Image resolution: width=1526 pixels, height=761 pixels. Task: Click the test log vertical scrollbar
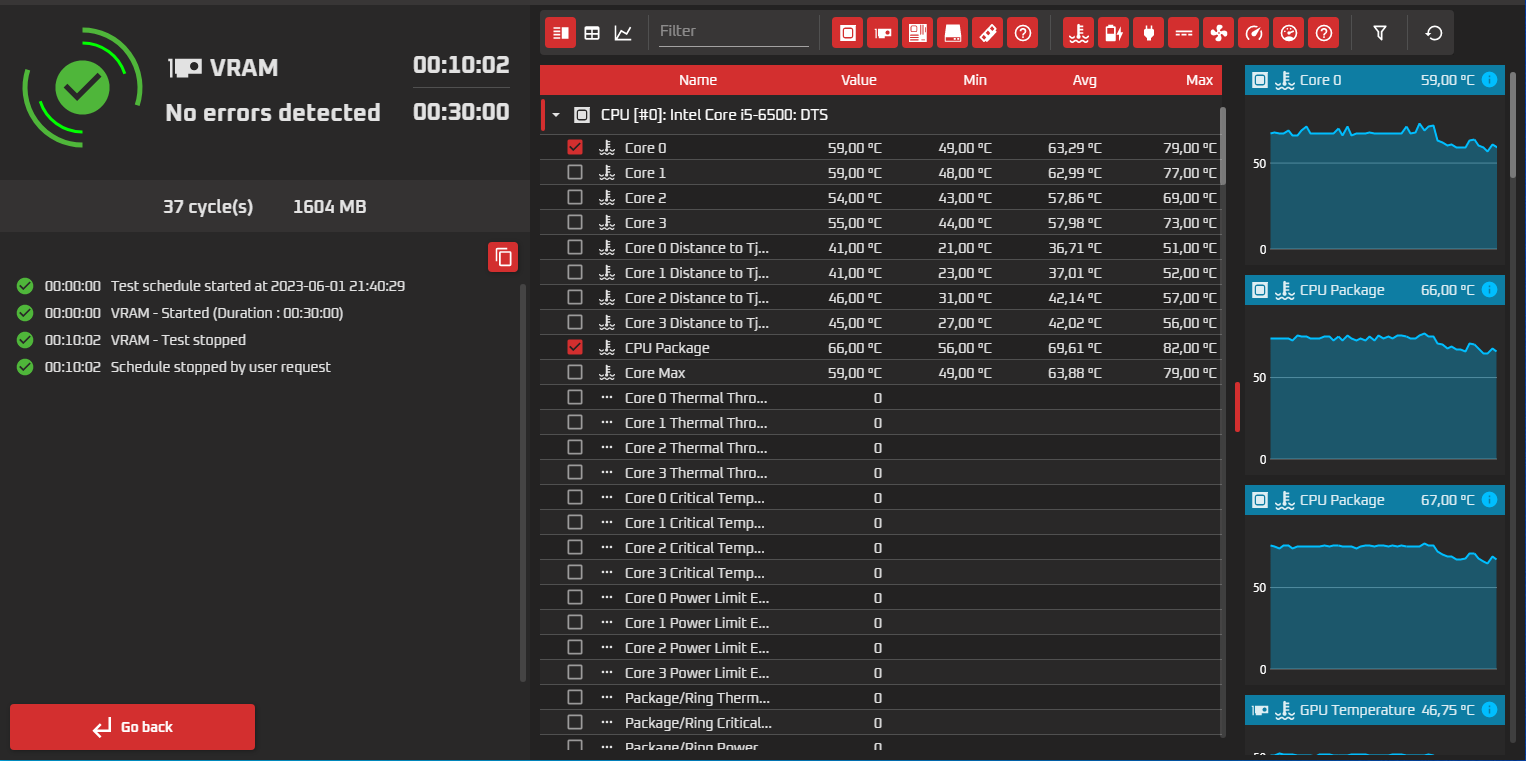click(x=523, y=483)
